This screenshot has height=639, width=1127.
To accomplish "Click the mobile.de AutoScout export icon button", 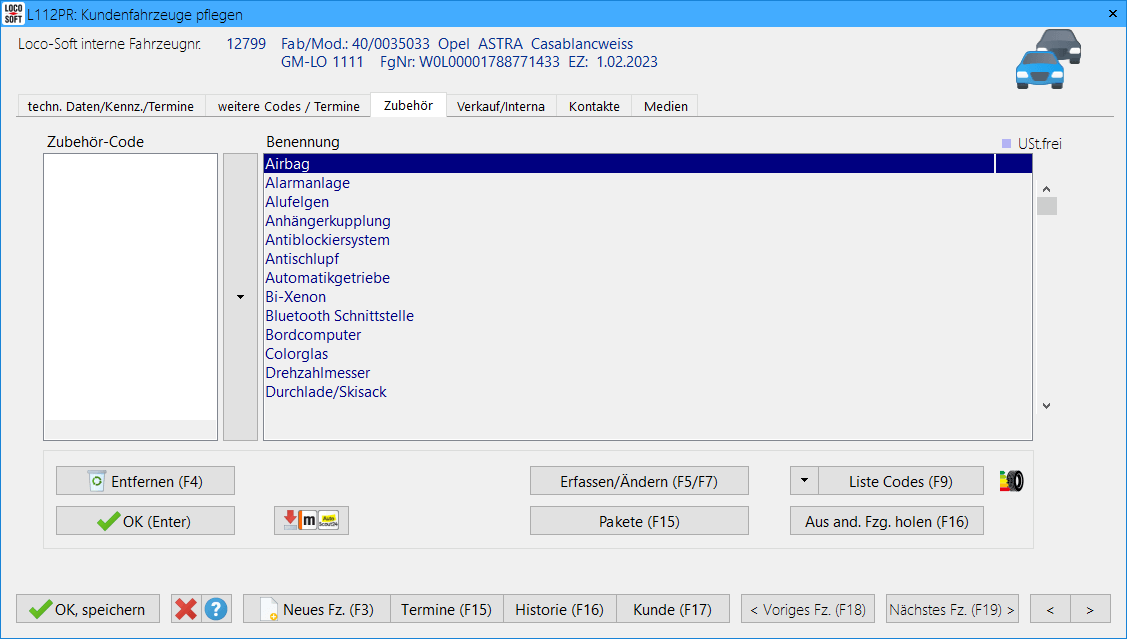I will pos(311,521).
